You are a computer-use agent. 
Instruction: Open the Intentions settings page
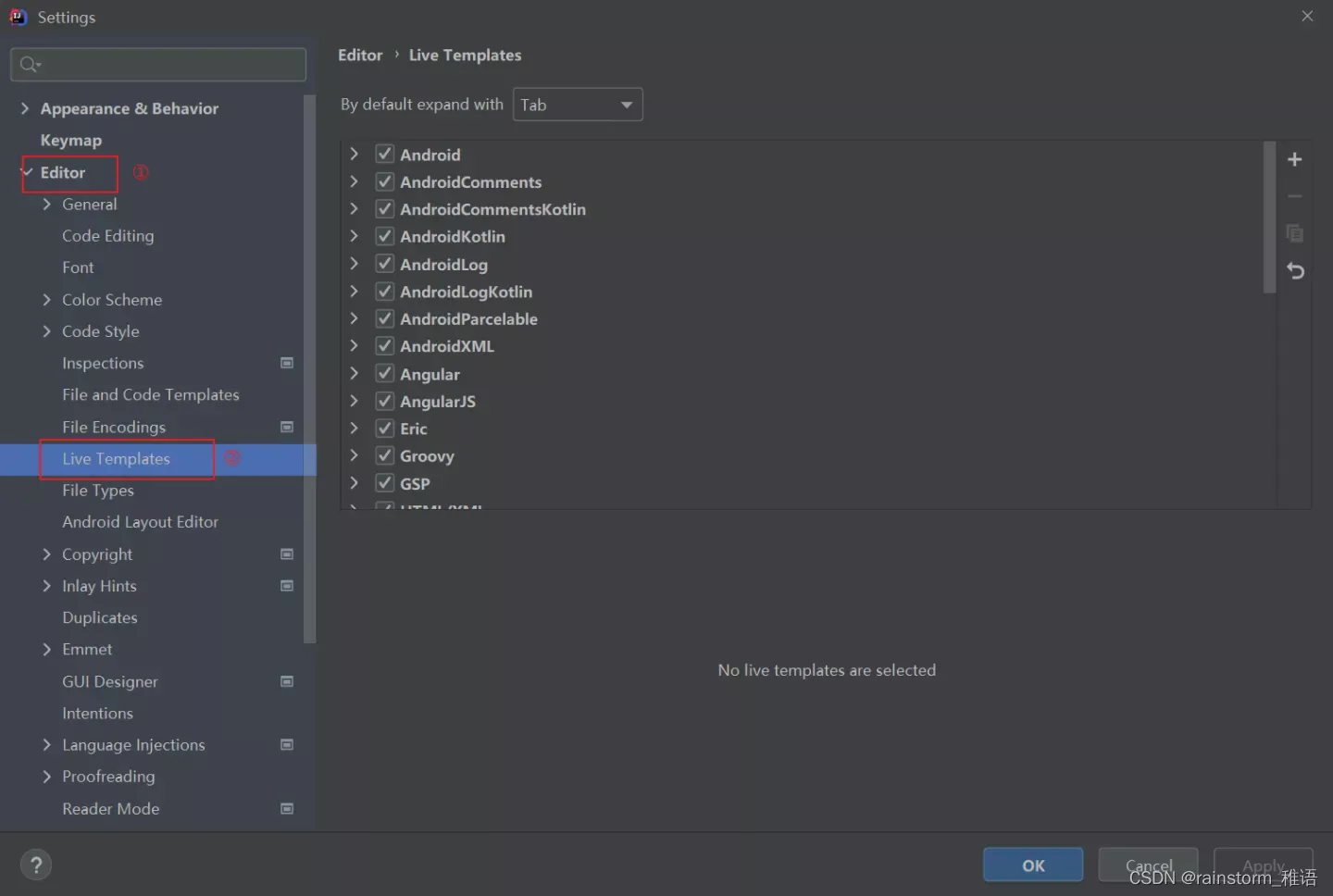click(97, 713)
